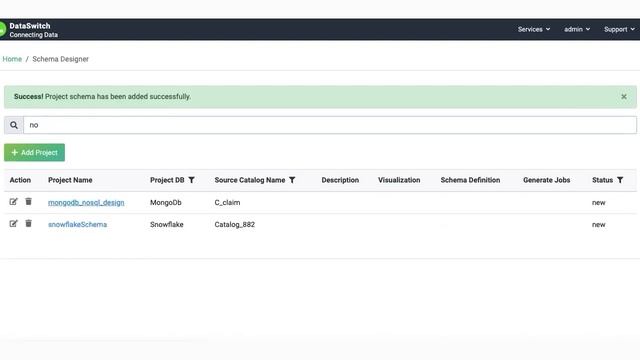Click the Action column header
Screen dimensions: 640x360
(20, 180)
